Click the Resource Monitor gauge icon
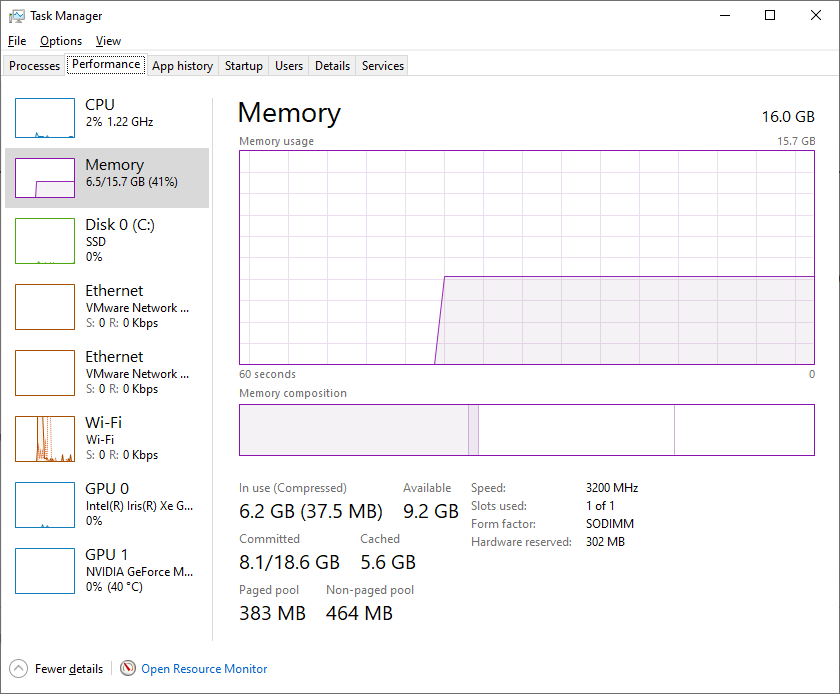 click(128, 668)
